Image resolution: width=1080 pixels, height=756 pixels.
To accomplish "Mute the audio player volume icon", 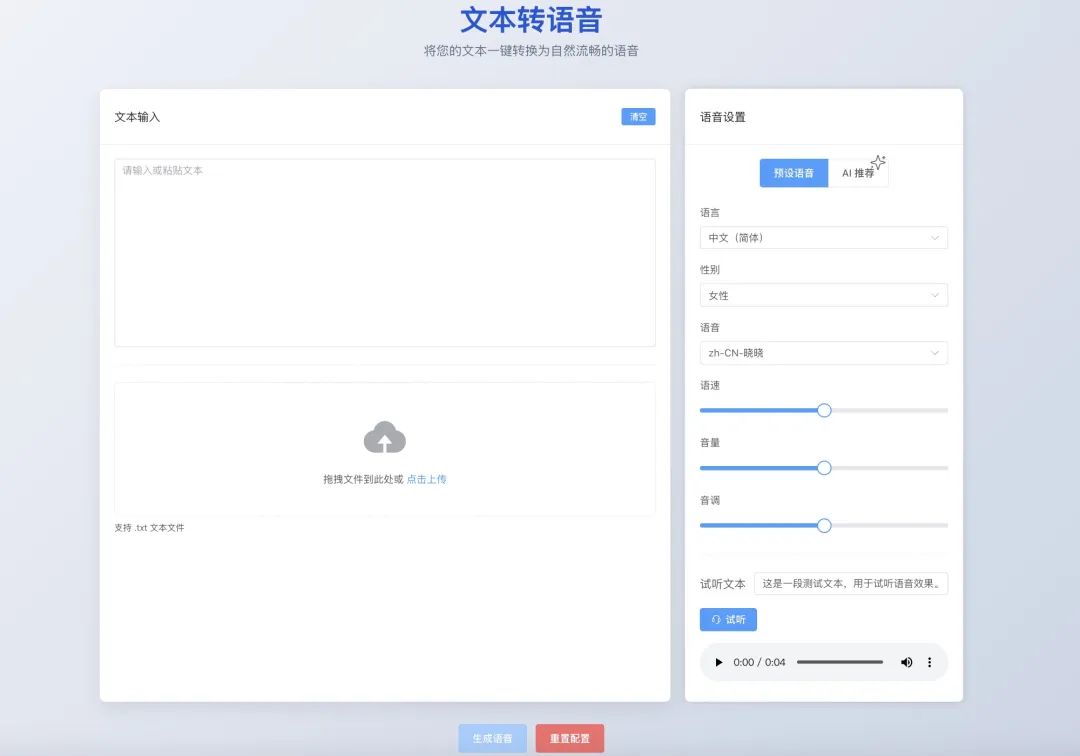I will tap(906, 662).
